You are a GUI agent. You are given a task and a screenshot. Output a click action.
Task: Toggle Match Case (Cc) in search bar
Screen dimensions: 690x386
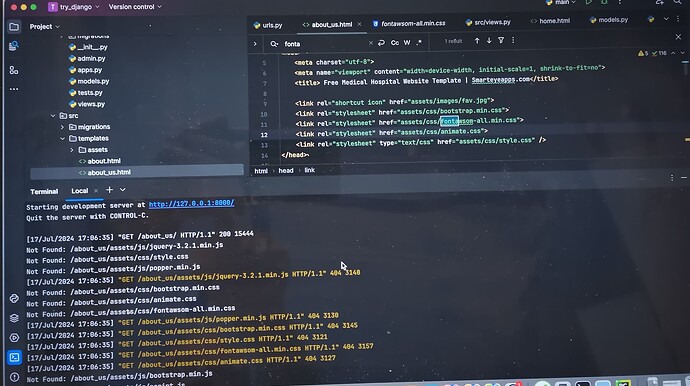click(x=395, y=43)
